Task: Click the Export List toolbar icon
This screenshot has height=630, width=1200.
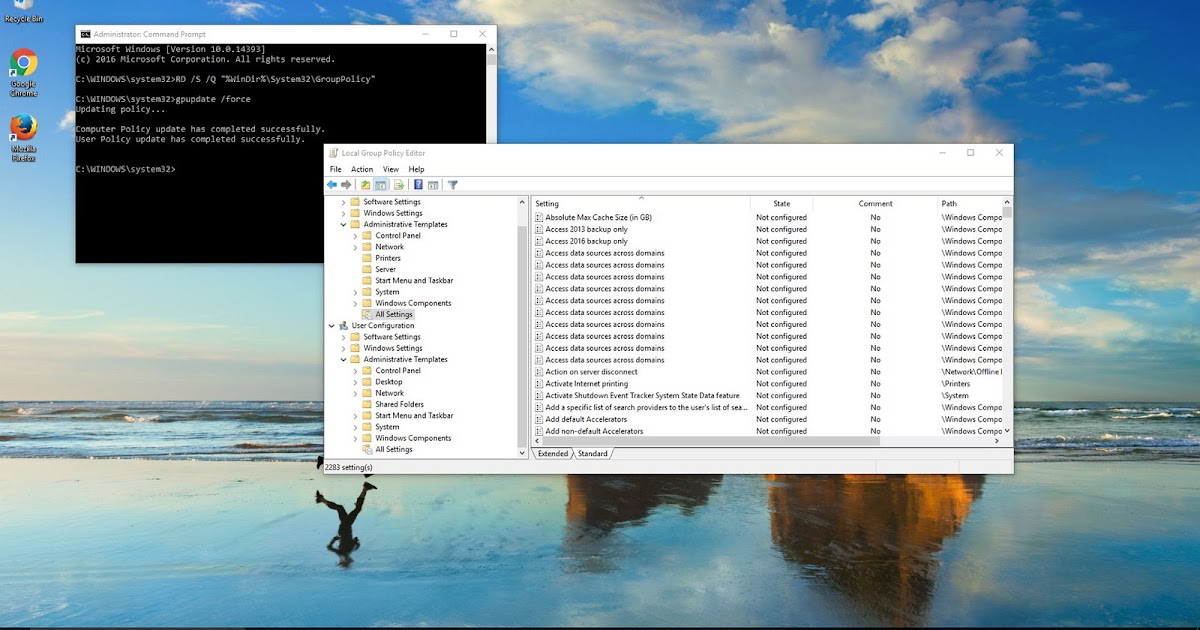Action: coord(398,184)
